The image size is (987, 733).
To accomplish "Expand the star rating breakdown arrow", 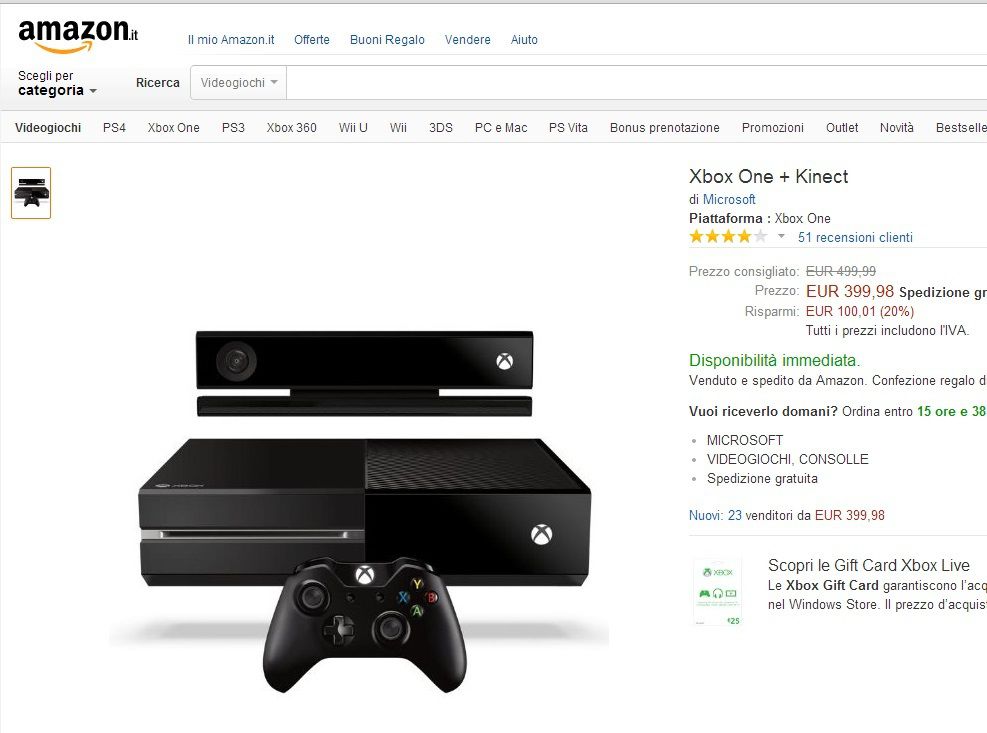I will pos(781,237).
